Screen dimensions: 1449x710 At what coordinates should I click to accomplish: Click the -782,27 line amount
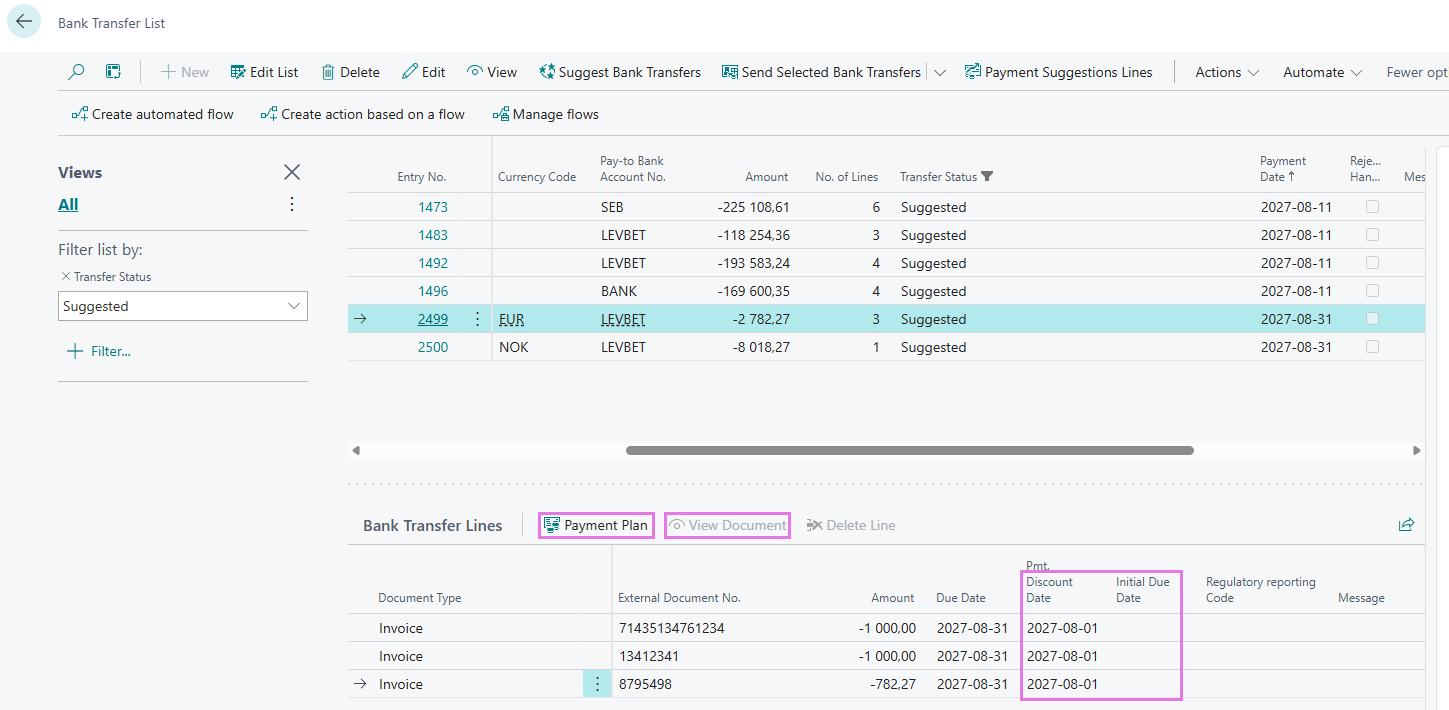pyautogui.click(x=893, y=684)
